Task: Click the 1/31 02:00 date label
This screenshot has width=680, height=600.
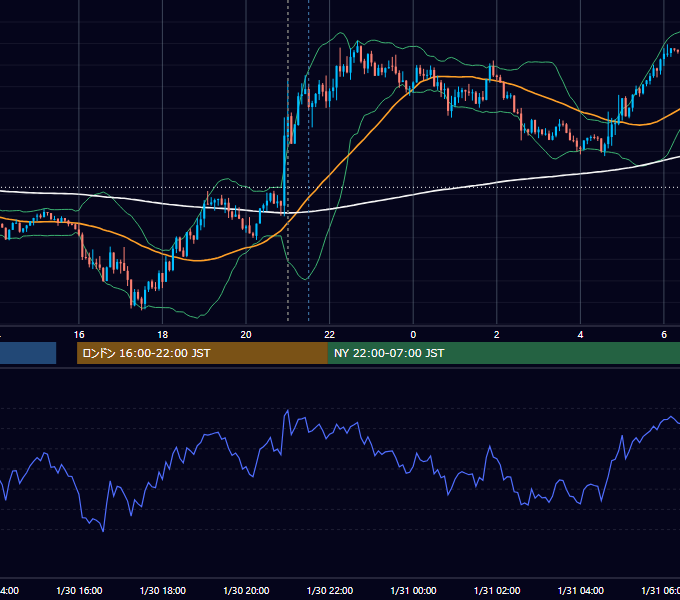Action: [497, 590]
